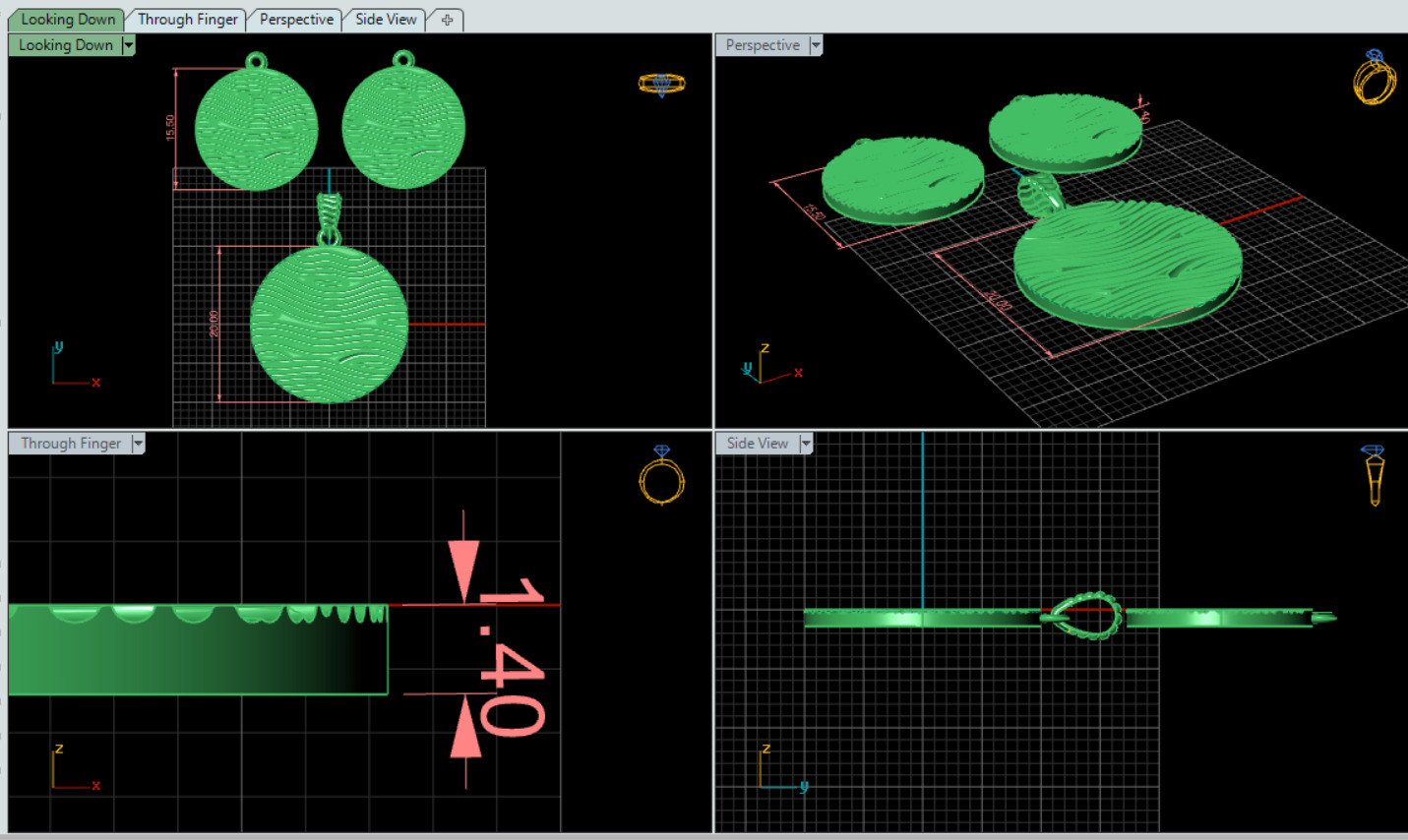1408x840 pixels.
Task: Click the ring front-view icon in Through Finger
Action: pos(661,475)
